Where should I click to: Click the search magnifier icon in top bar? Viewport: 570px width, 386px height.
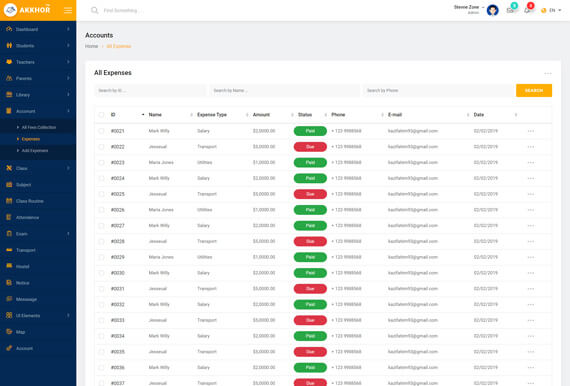click(95, 10)
